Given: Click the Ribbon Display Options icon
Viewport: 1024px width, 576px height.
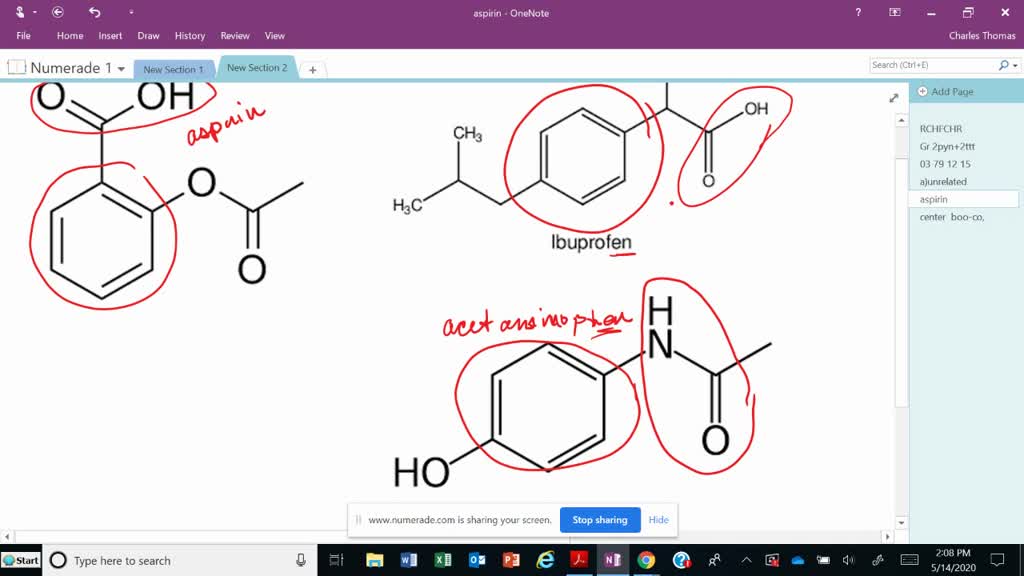Looking at the screenshot, I should coord(892,13).
